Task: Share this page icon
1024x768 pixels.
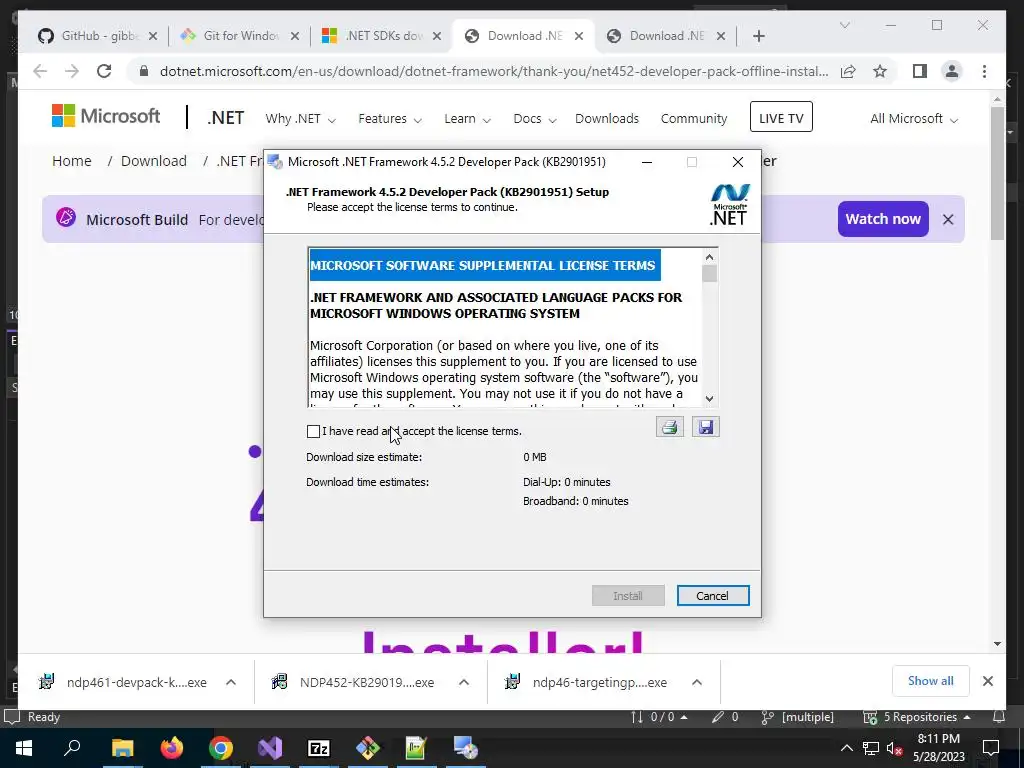Action: coord(848,71)
